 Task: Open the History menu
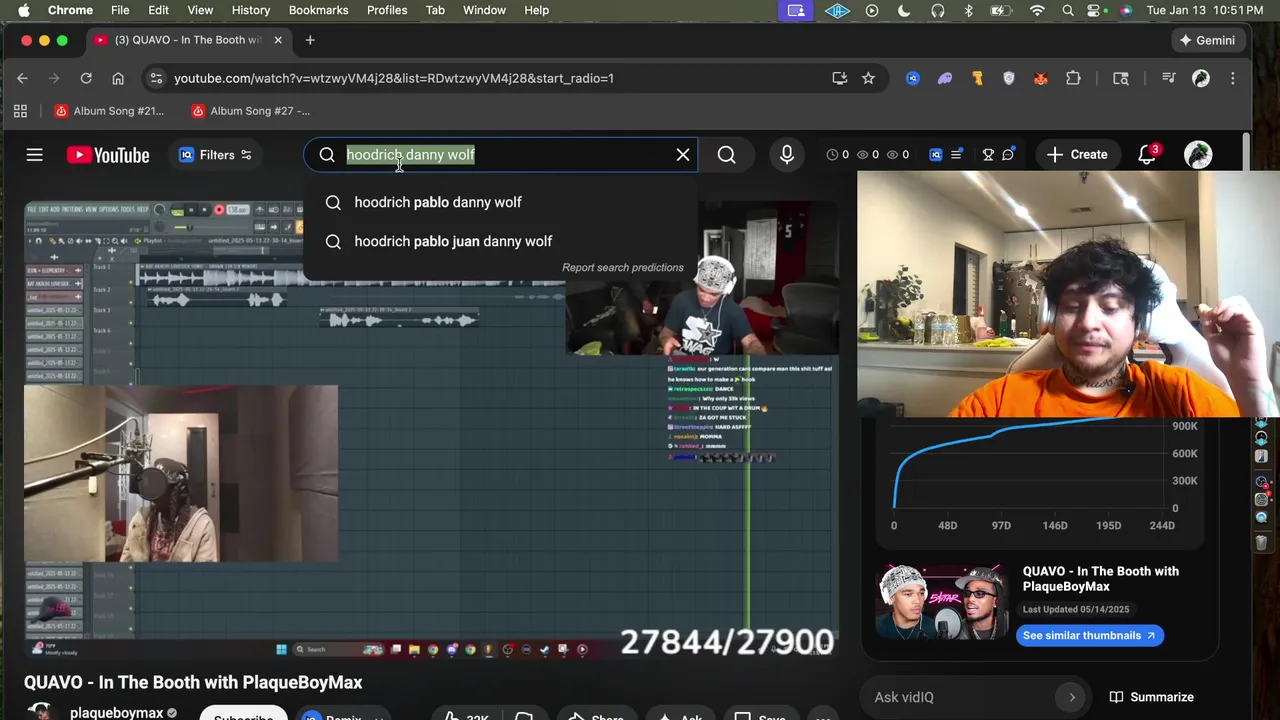[x=251, y=10]
